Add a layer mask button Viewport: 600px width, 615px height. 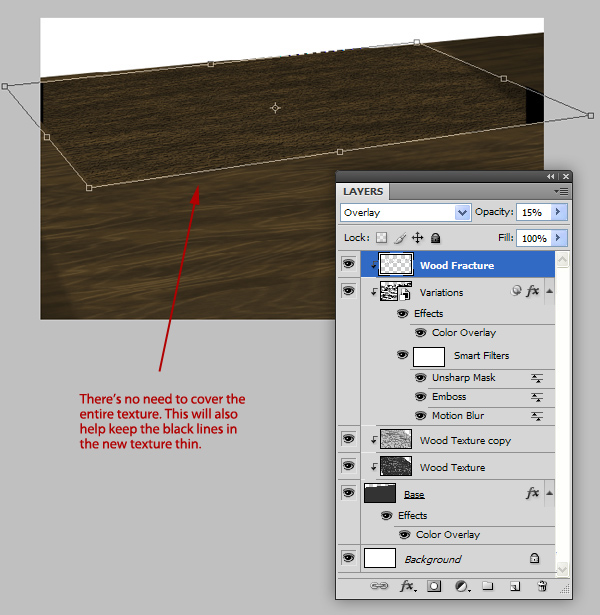click(x=434, y=586)
